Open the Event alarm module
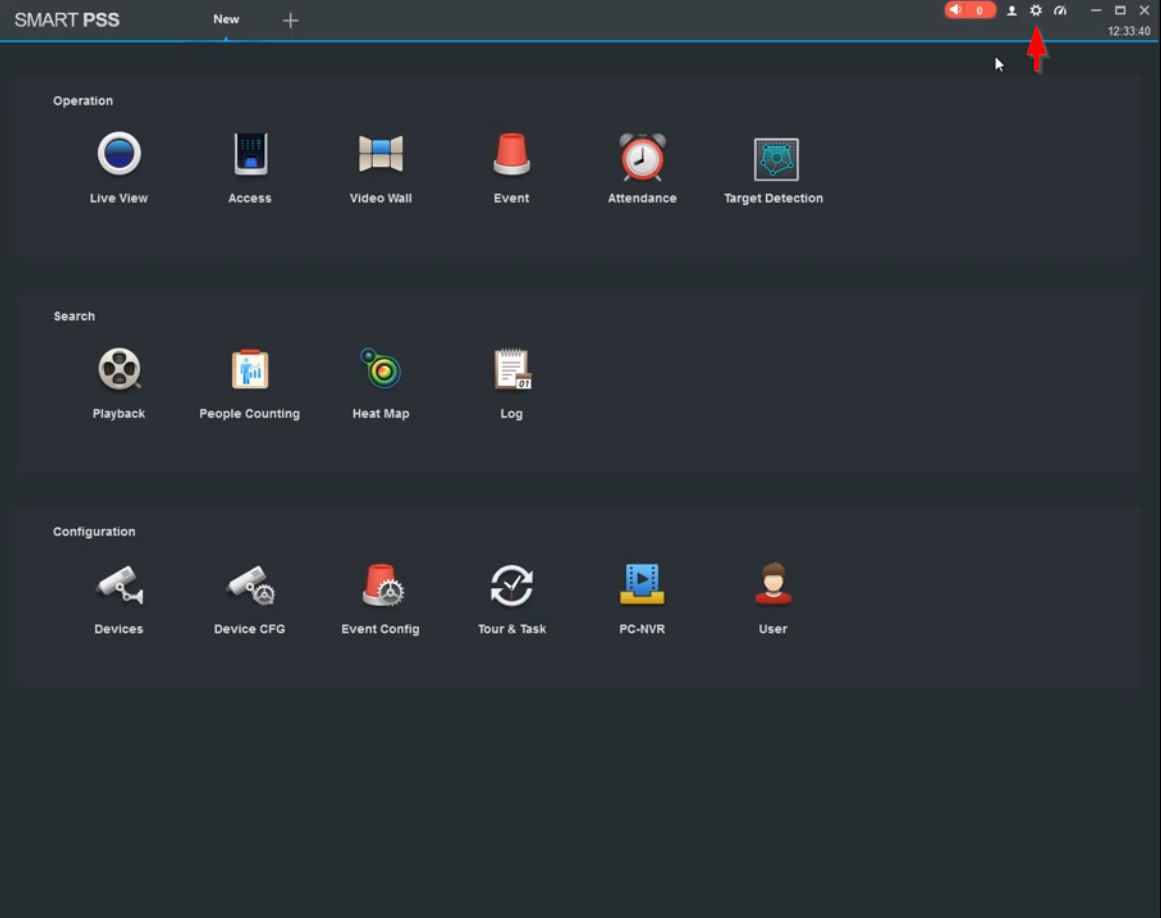 pos(511,167)
